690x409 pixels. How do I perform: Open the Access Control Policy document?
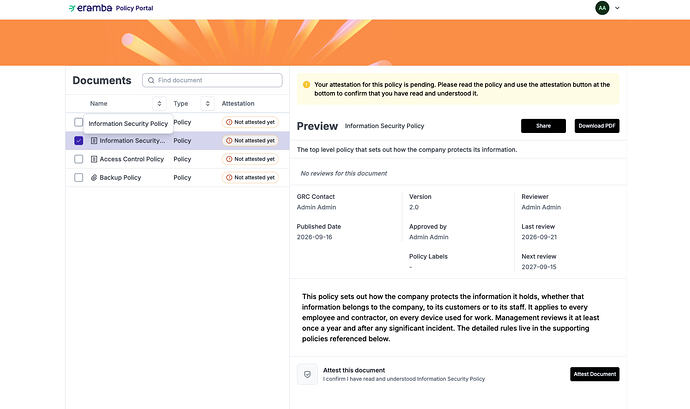pos(132,159)
